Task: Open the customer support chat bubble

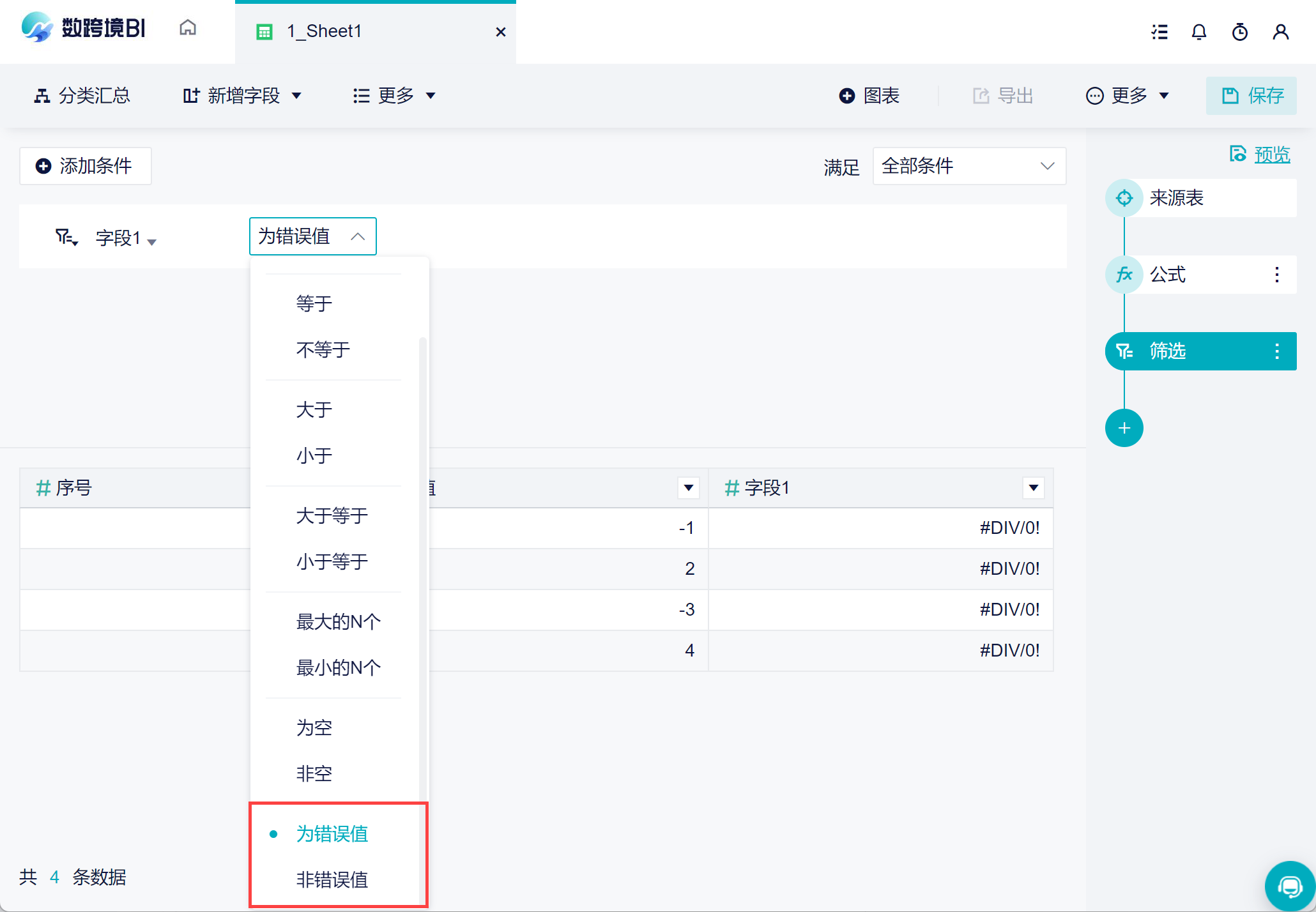Action: coord(1290,886)
